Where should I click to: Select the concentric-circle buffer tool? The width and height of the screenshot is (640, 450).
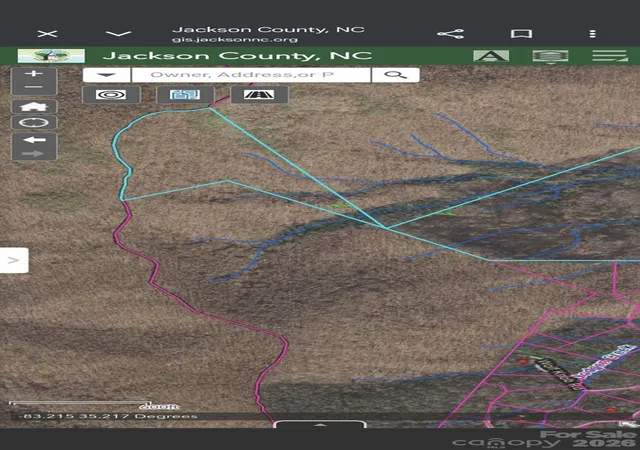click(111, 95)
